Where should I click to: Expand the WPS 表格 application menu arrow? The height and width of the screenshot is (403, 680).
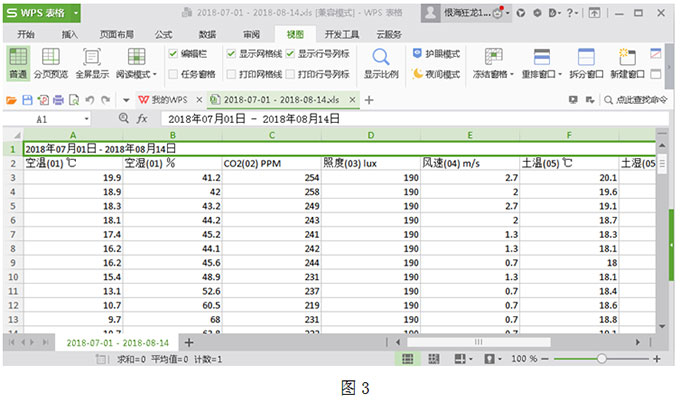(x=76, y=13)
